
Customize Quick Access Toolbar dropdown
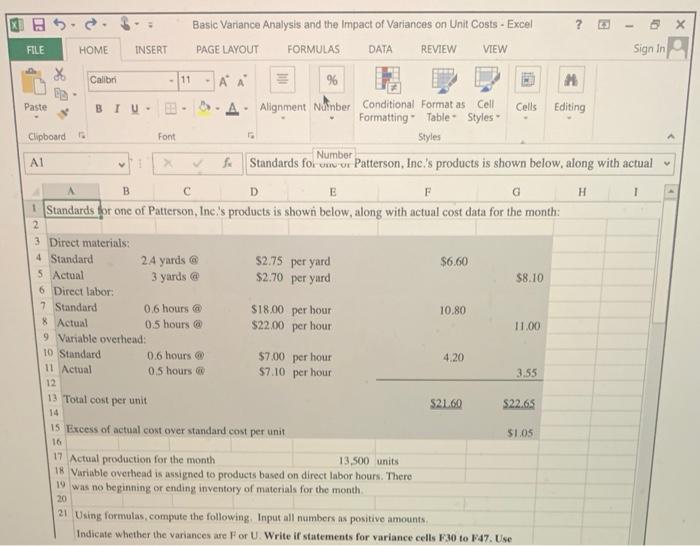click(150, 25)
